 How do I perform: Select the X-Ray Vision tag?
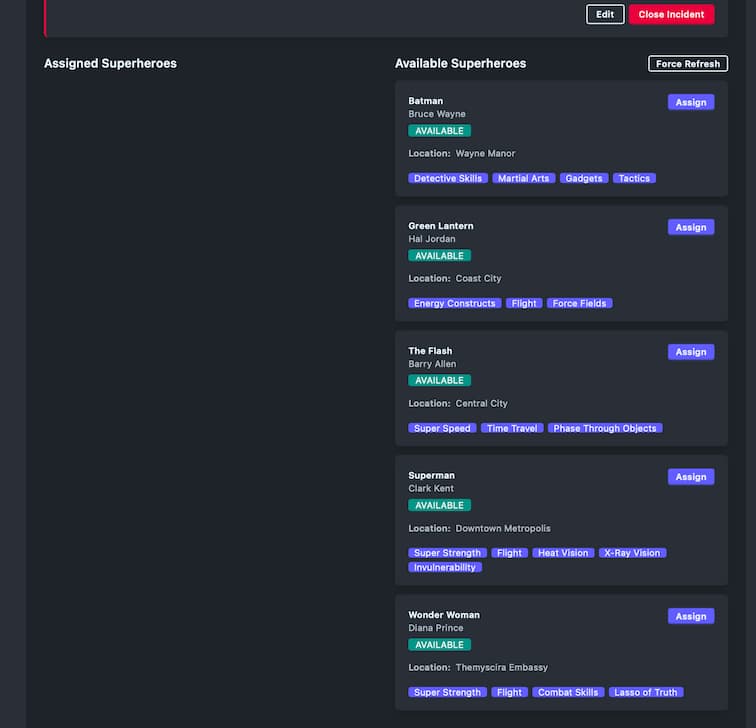click(632, 553)
